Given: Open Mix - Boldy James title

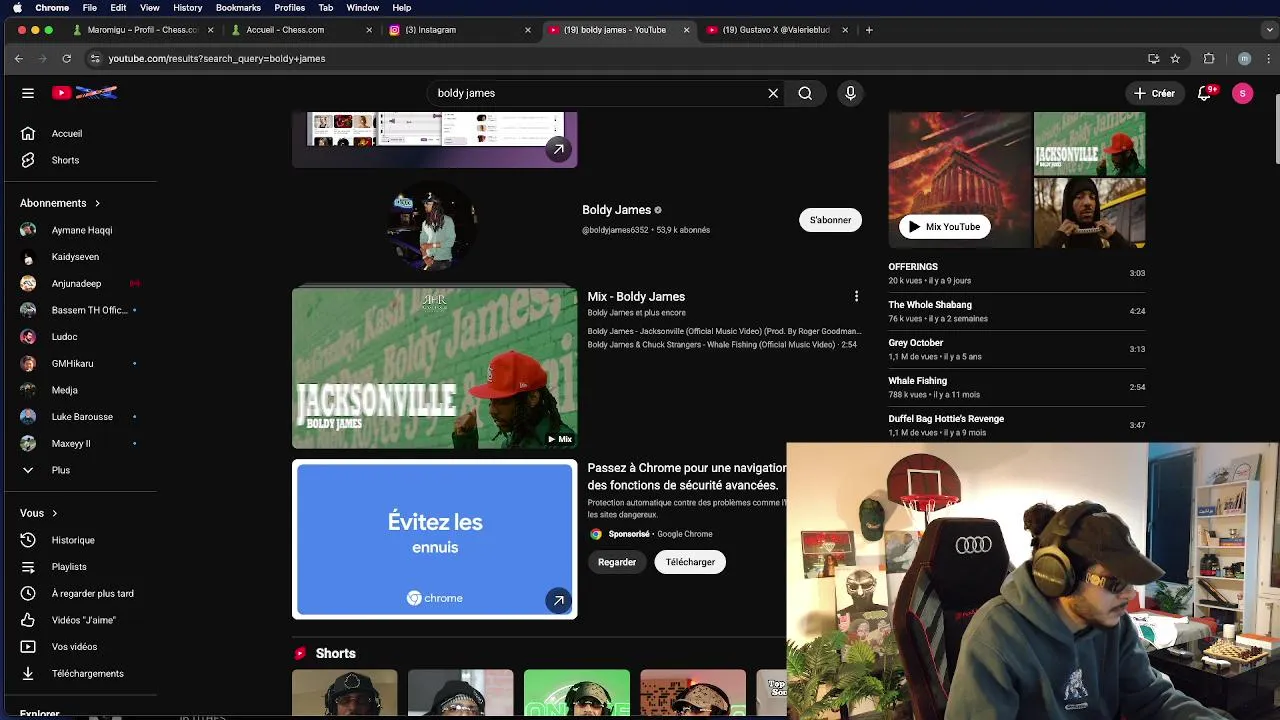Looking at the screenshot, I should click(x=636, y=297).
